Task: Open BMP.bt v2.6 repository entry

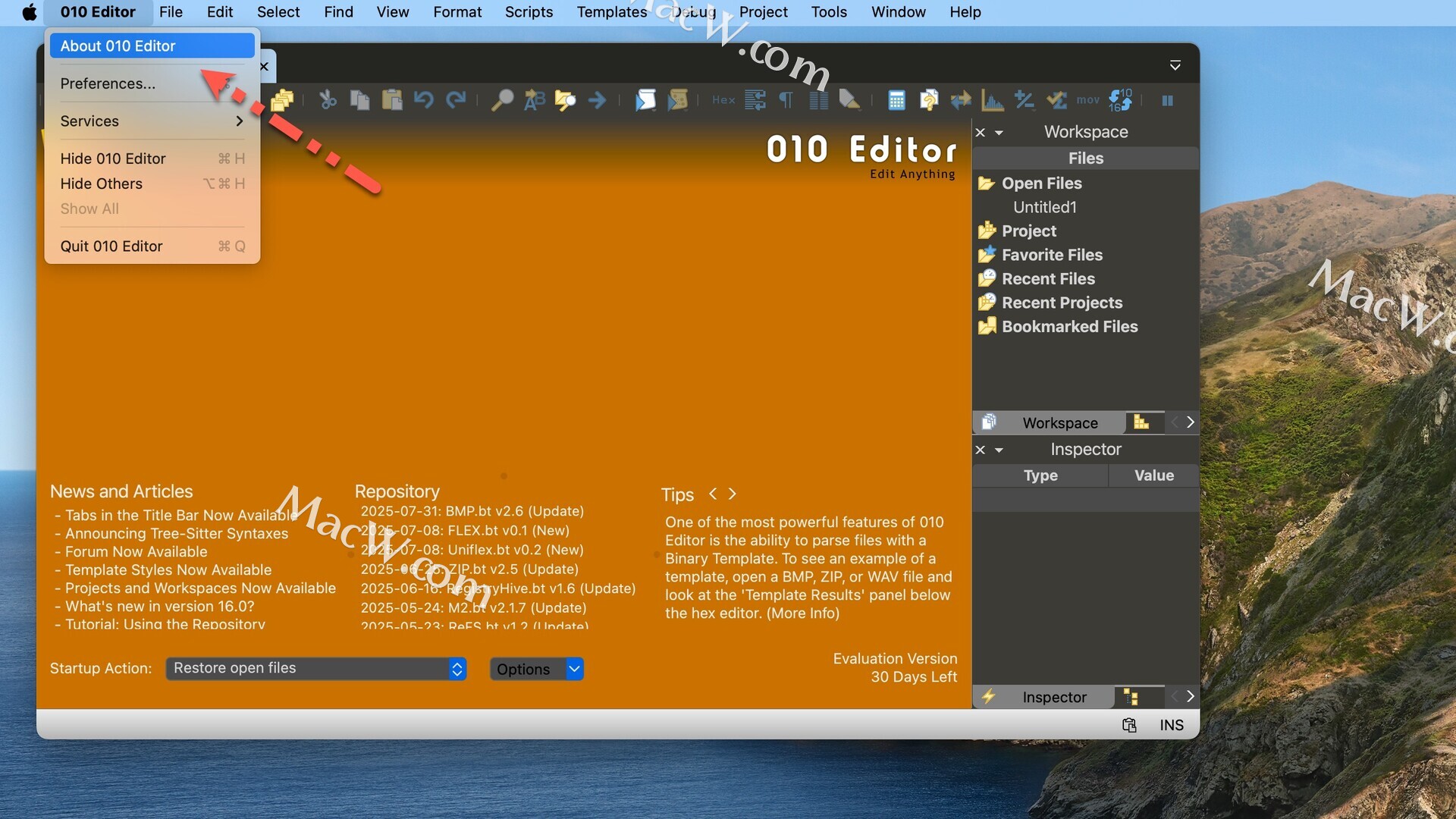Action: click(472, 512)
